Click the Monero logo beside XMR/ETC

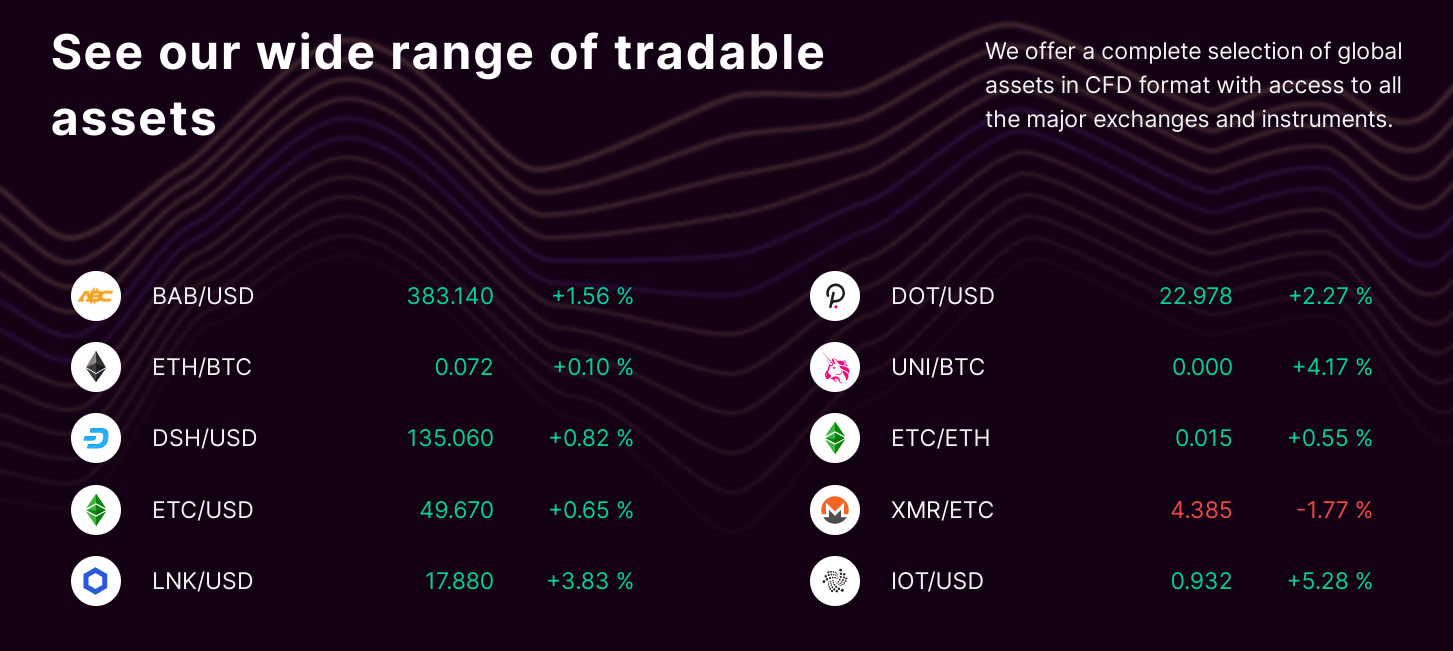pyautogui.click(x=835, y=509)
